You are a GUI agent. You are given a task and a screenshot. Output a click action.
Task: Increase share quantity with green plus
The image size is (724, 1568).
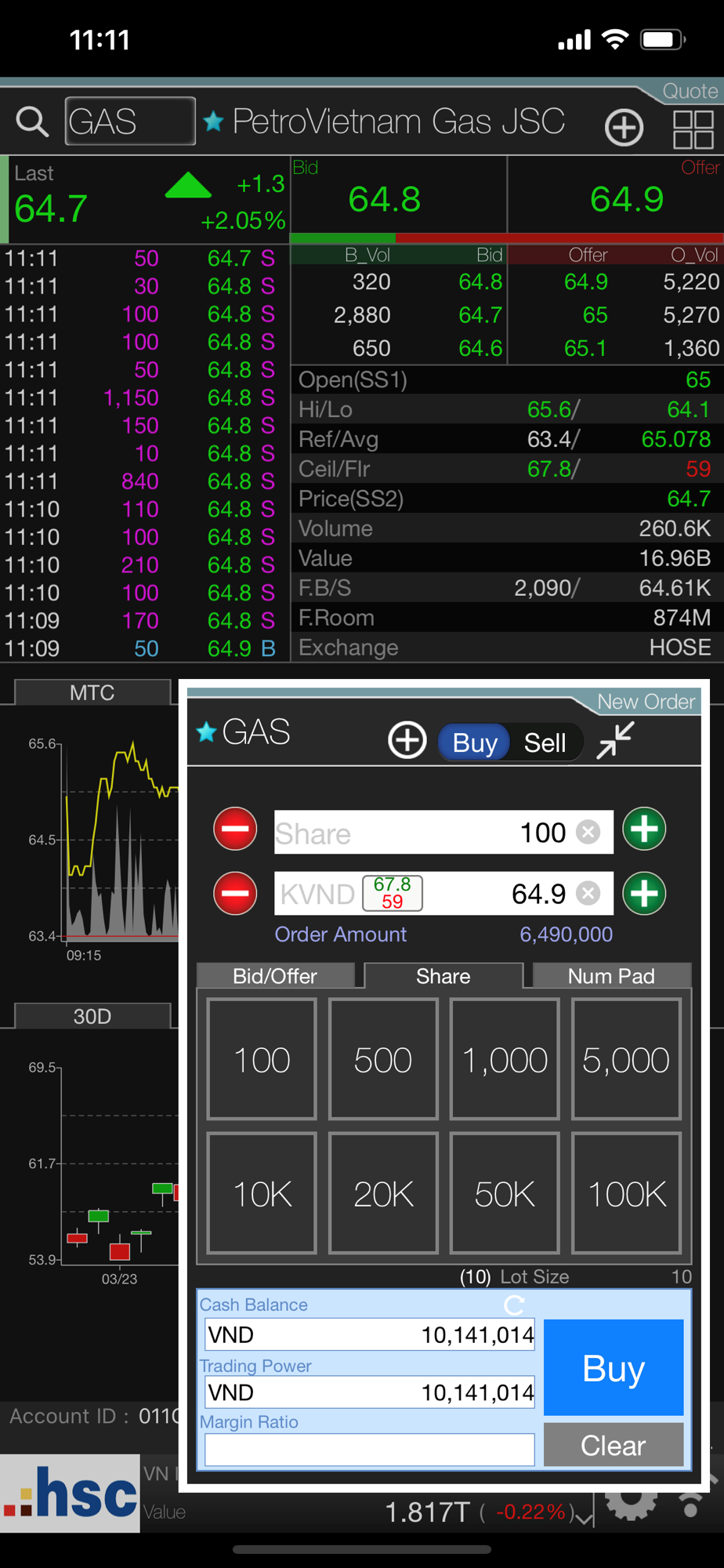(644, 829)
